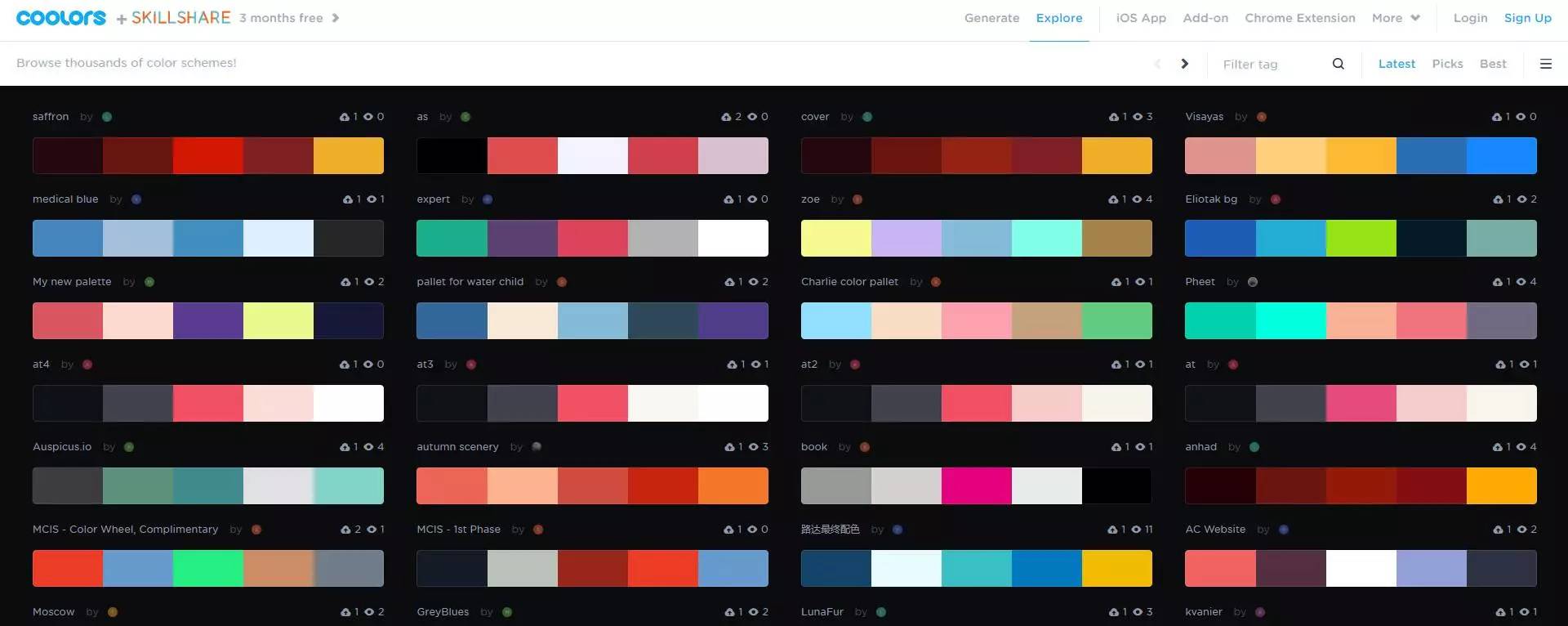Click the Coolors logo

pos(61,18)
